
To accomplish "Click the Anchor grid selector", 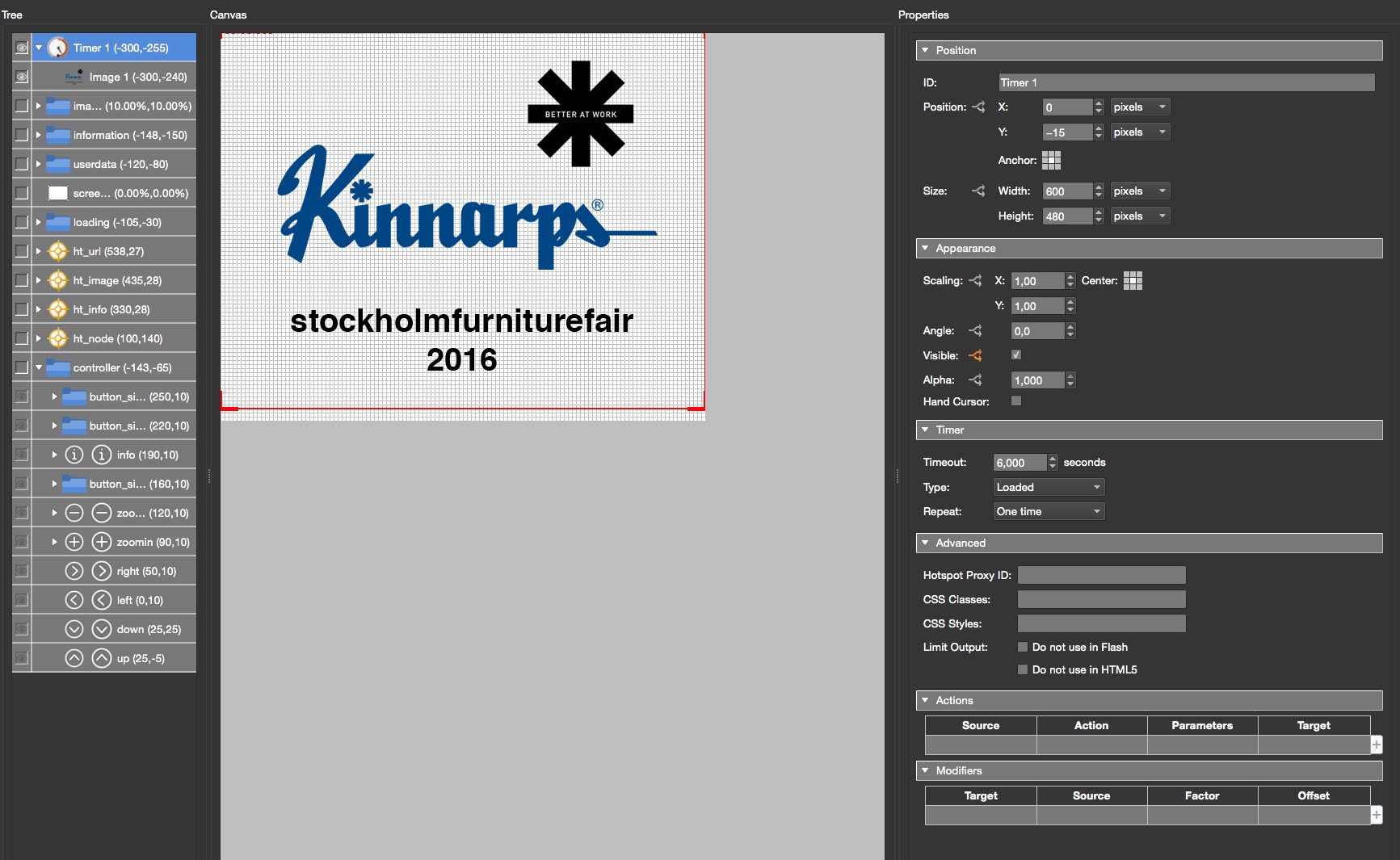I will (x=1051, y=160).
